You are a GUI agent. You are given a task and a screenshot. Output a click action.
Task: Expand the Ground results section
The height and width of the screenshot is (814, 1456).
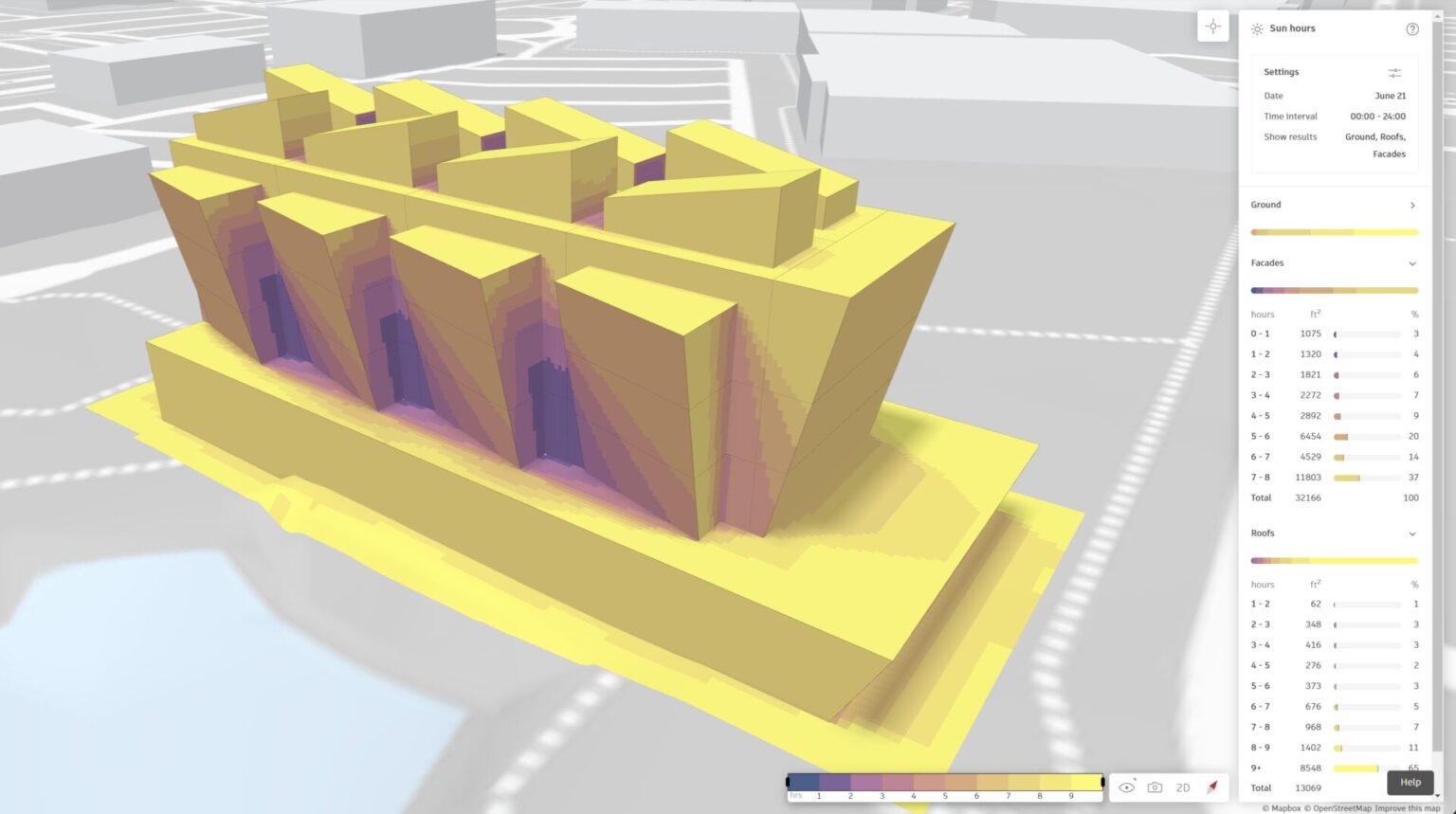pyautogui.click(x=1411, y=205)
